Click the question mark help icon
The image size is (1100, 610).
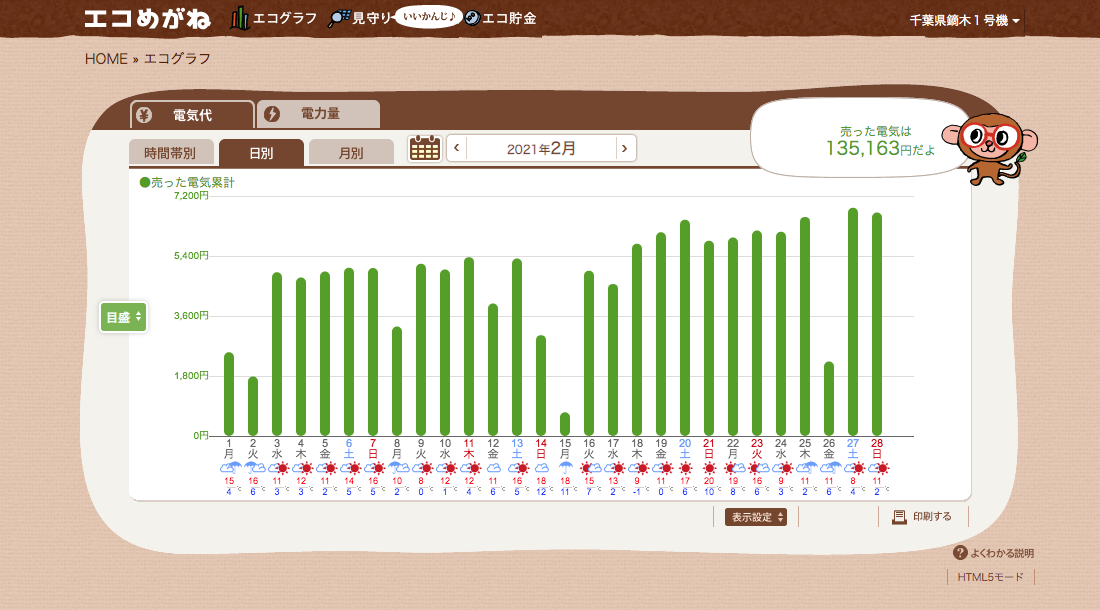pos(960,553)
